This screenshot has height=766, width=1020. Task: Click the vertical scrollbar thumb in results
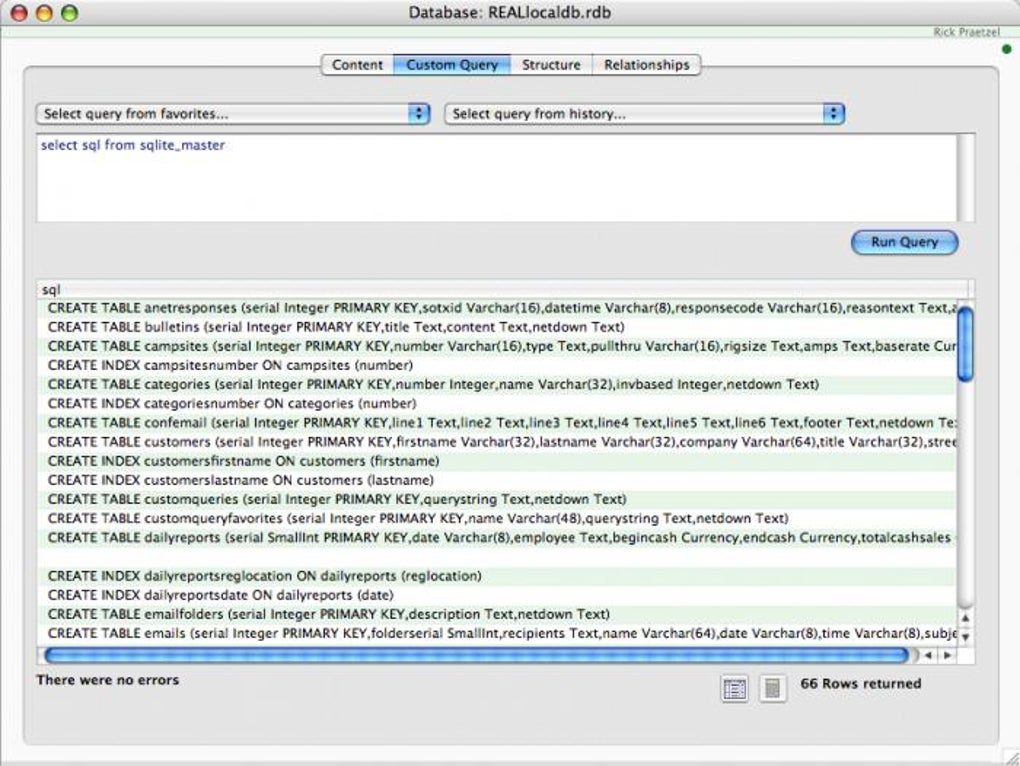click(965, 344)
